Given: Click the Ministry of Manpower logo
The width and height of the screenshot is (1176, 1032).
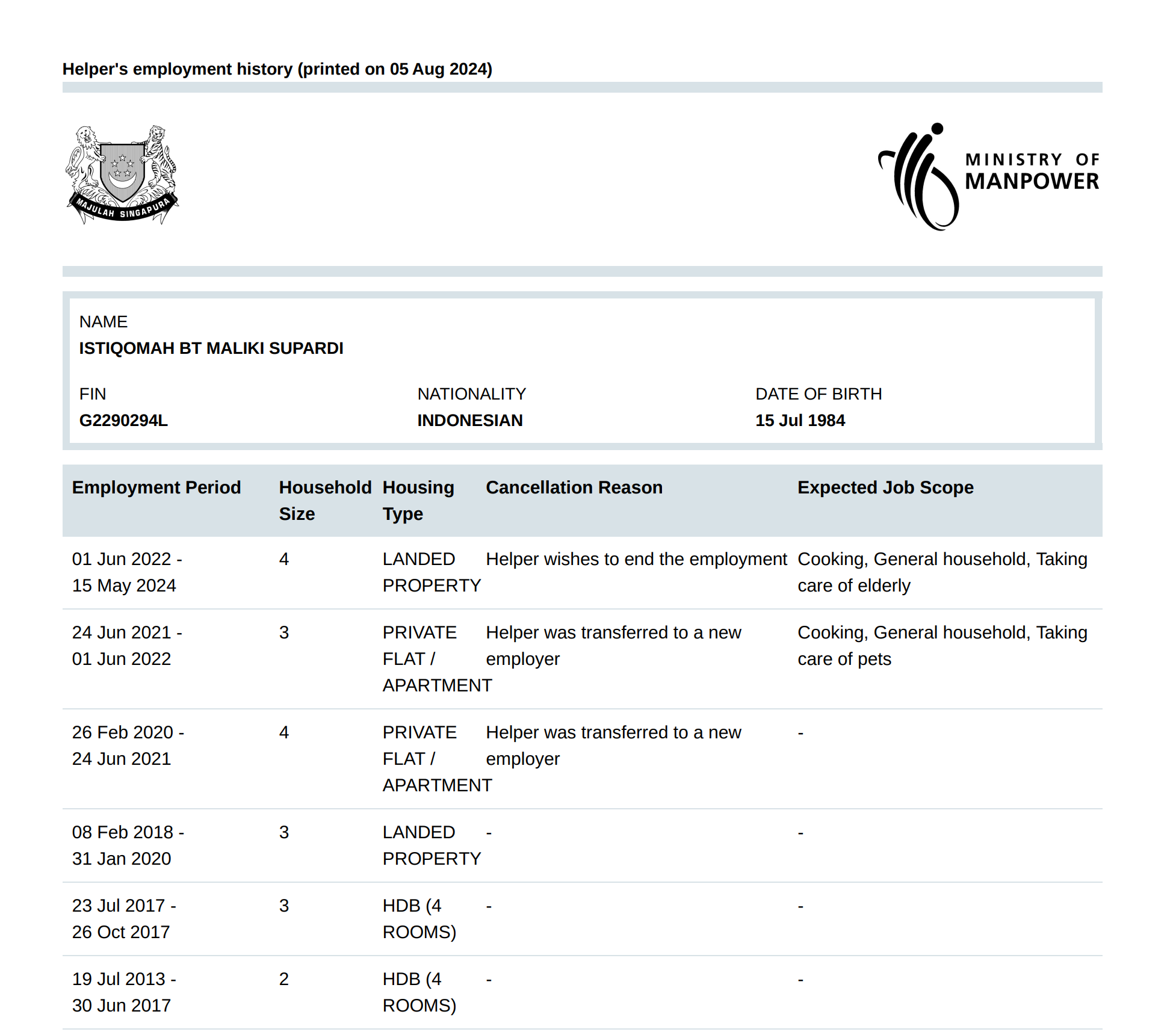Looking at the screenshot, I should point(989,176).
